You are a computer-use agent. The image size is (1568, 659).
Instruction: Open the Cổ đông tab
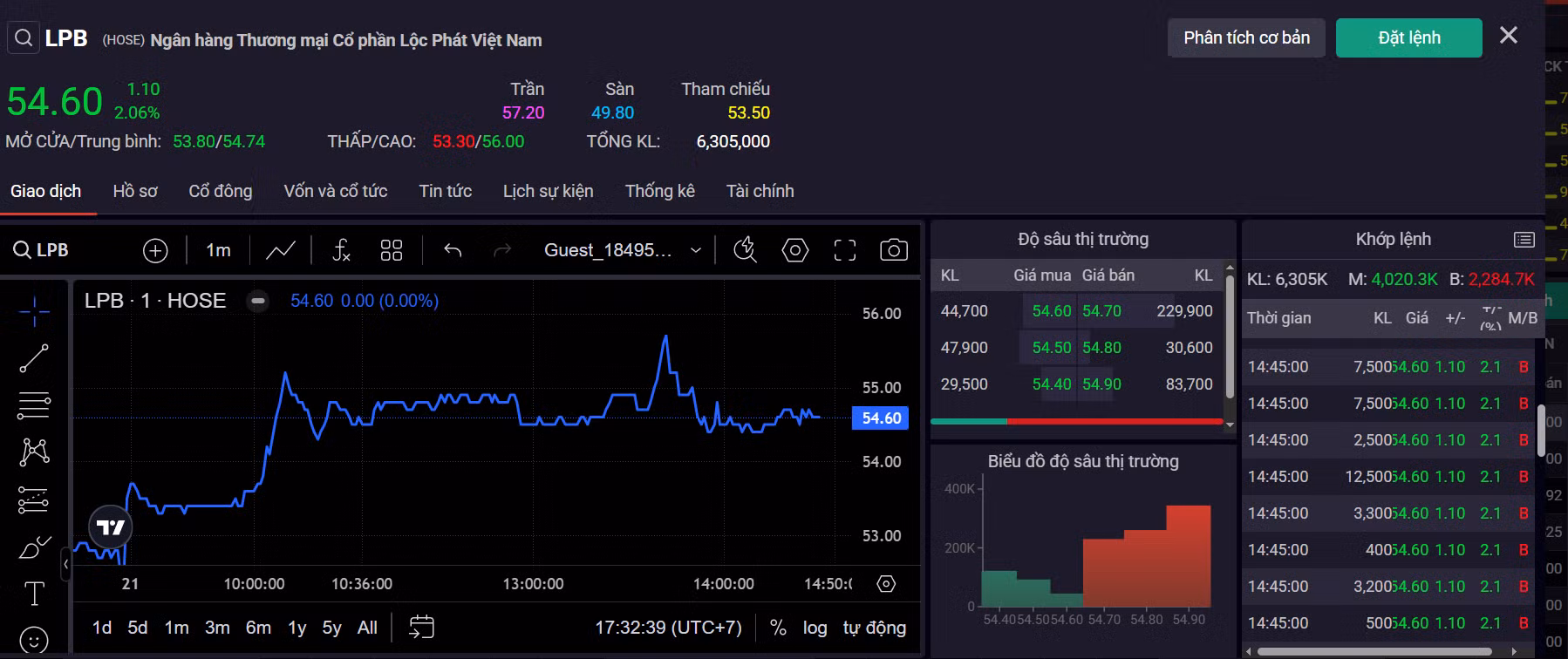click(221, 192)
